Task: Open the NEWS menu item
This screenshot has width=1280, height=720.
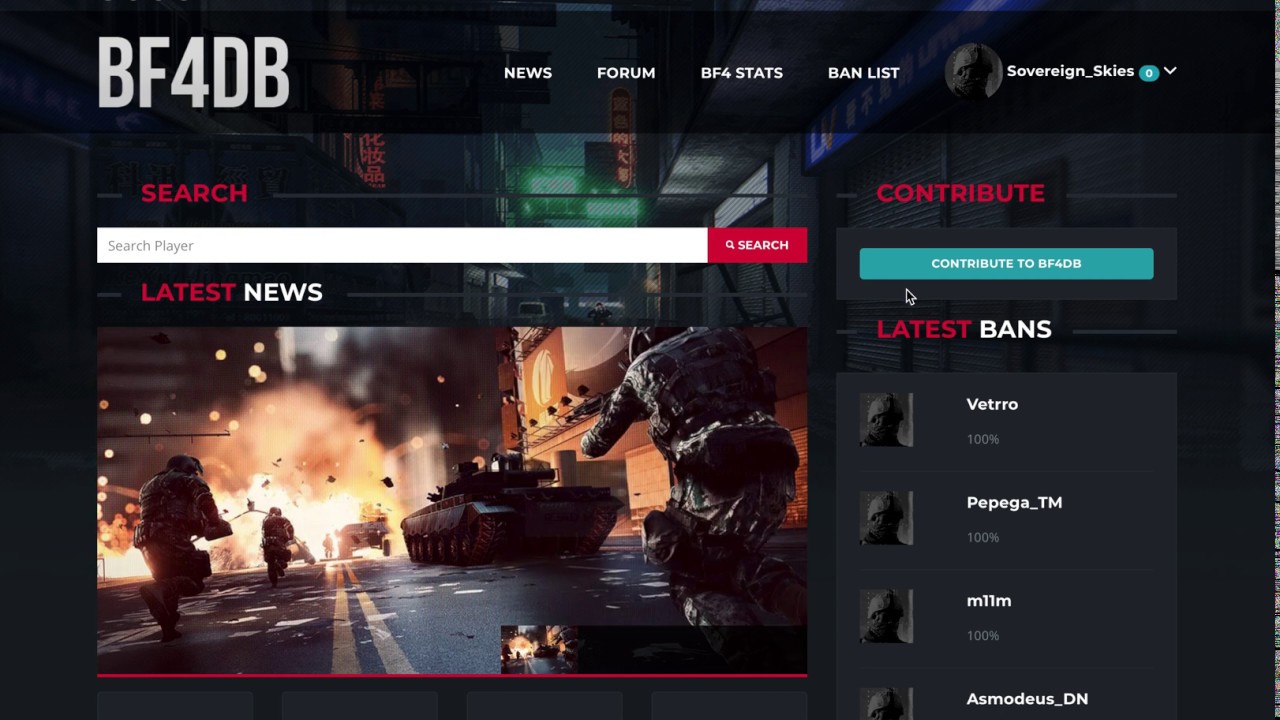Action: [x=528, y=73]
